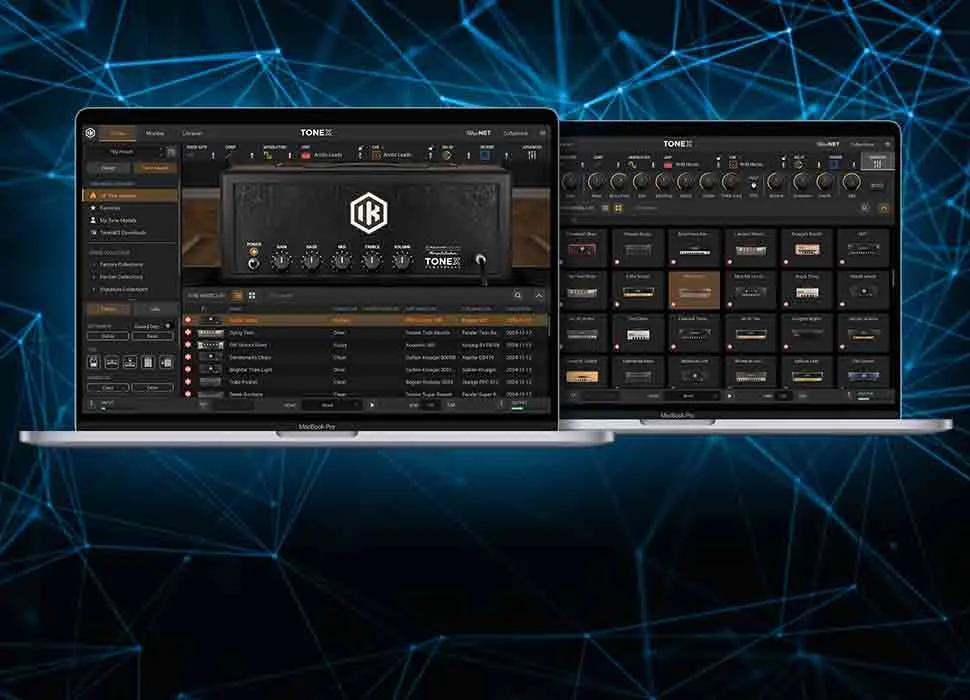Toggle the Comp power switch in the left laptop
The image size is (970, 700).
tap(251, 155)
